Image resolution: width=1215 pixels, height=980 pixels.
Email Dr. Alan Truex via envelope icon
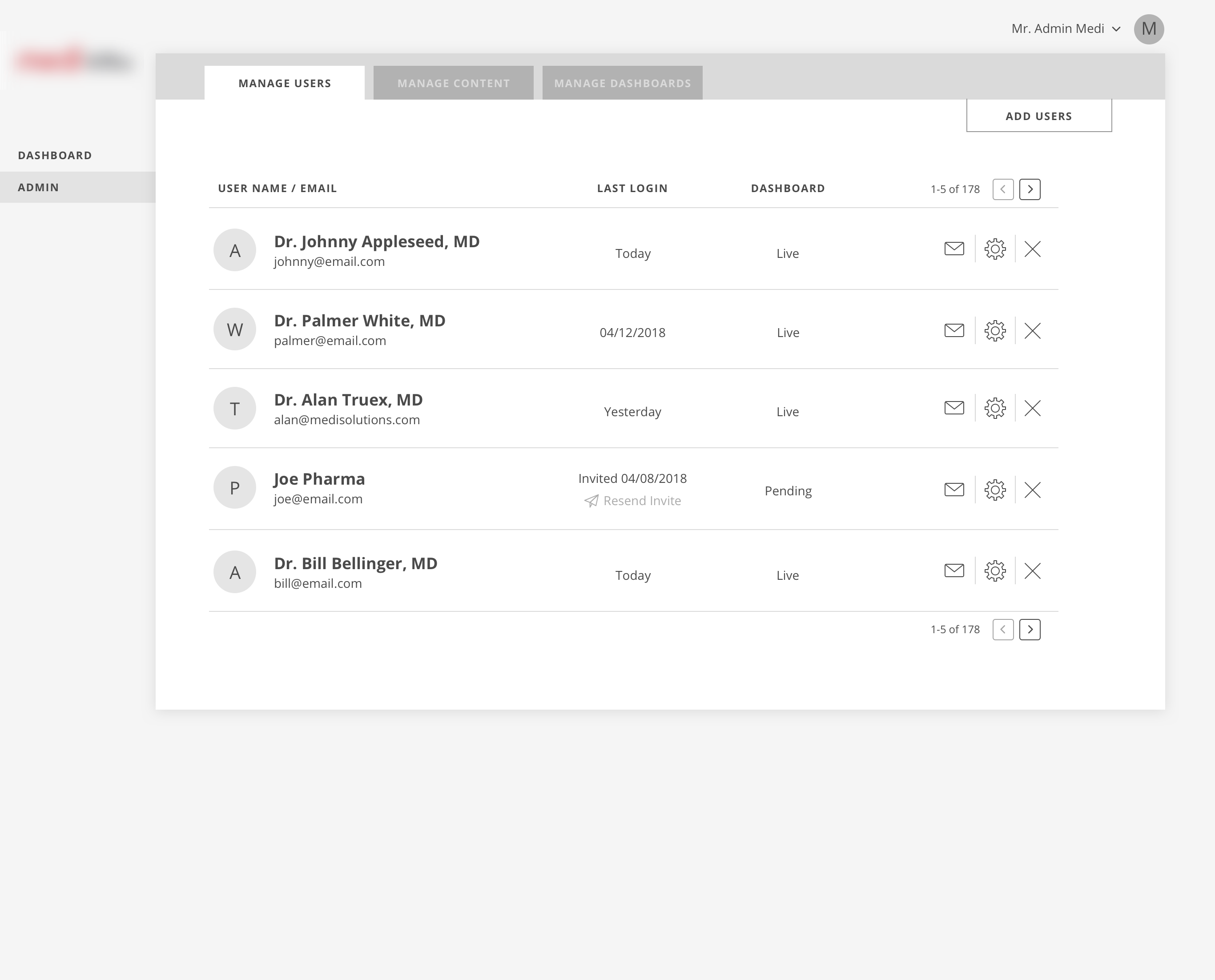(x=954, y=408)
